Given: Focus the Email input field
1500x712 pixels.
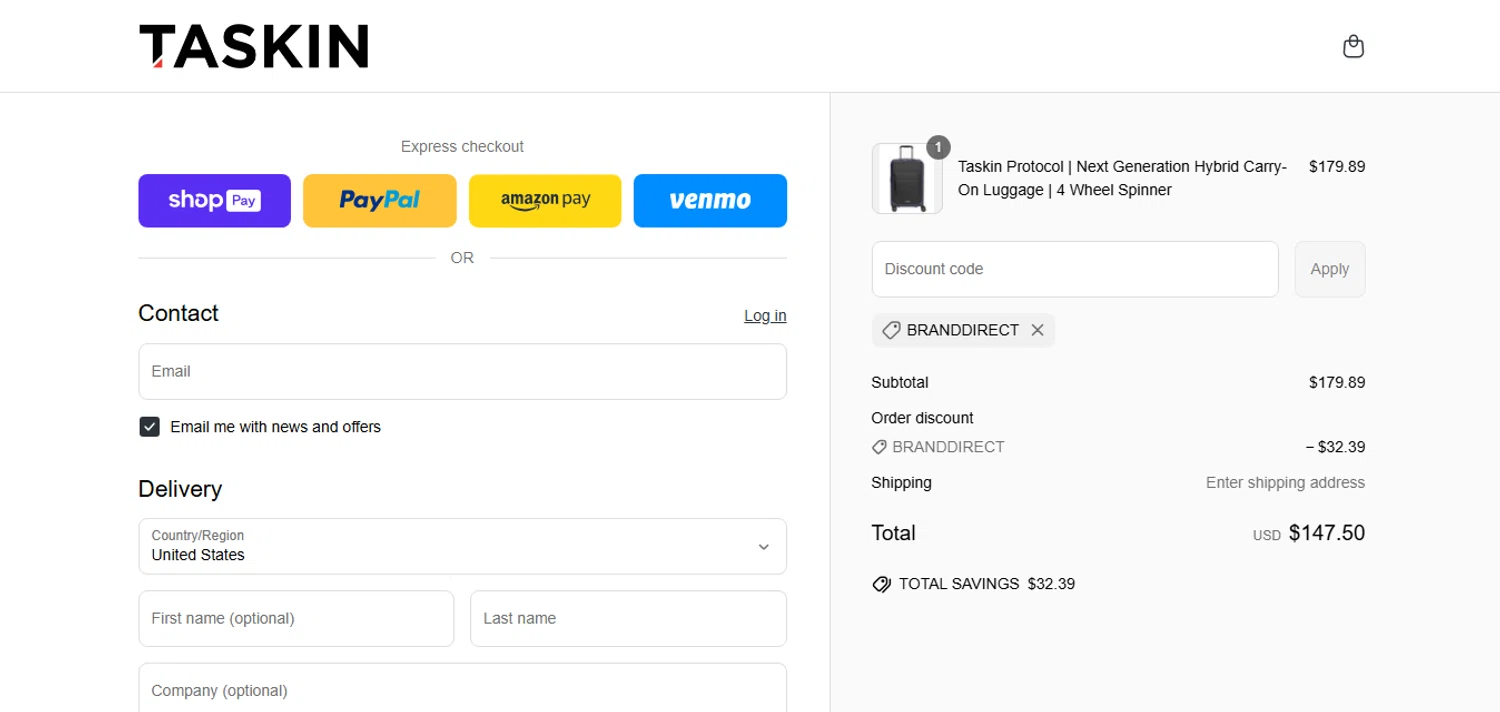Looking at the screenshot, I should (462, 372).
